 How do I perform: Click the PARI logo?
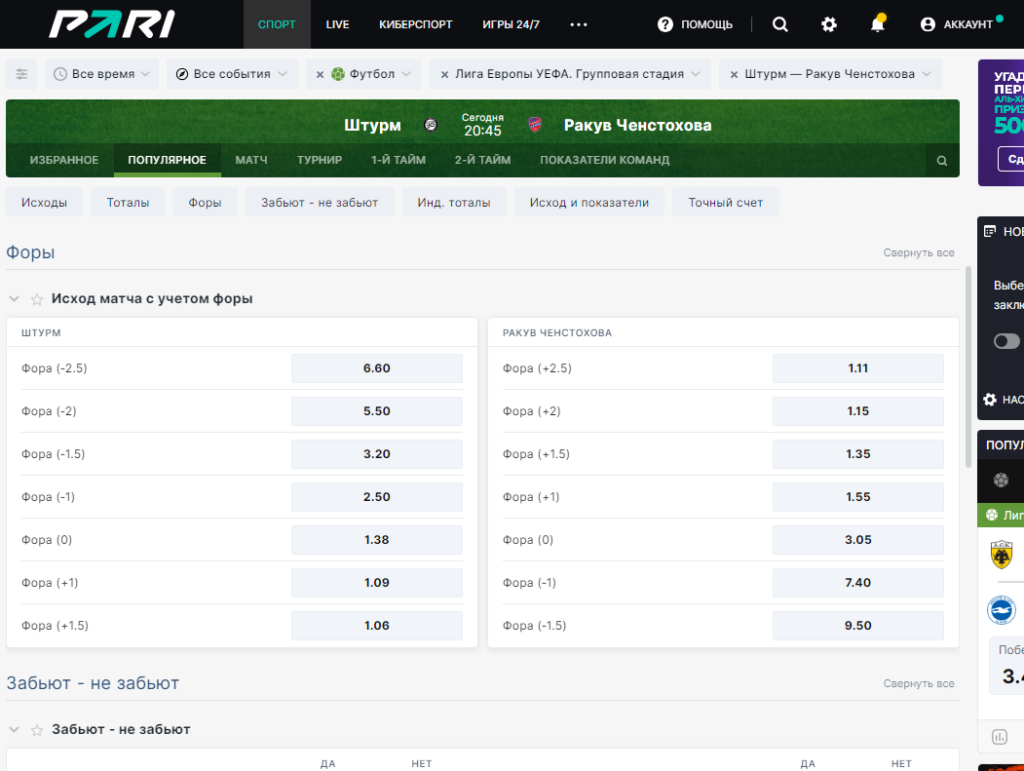pyautogui.click(x=112, y=24)
